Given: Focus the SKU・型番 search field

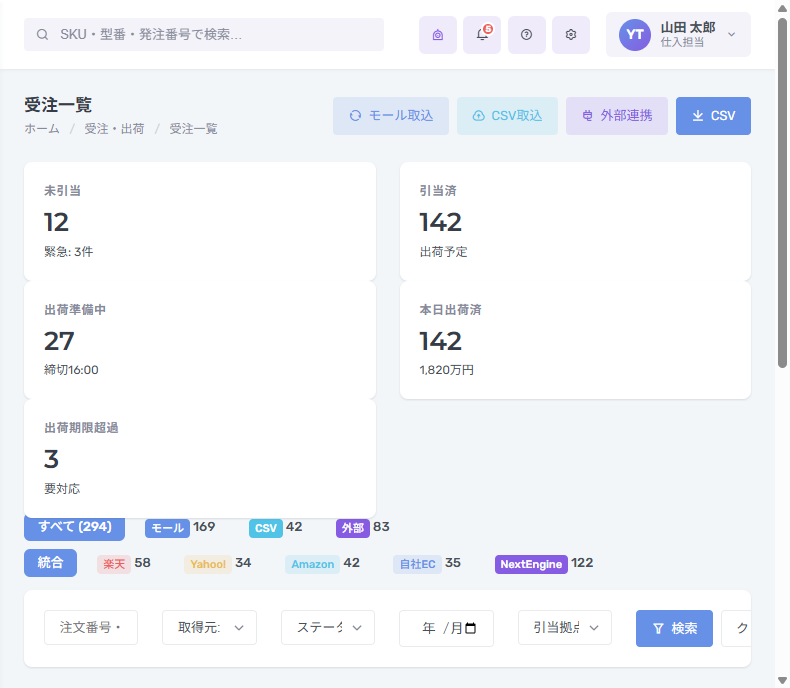Looking at the screenshot, I should 204,34.
